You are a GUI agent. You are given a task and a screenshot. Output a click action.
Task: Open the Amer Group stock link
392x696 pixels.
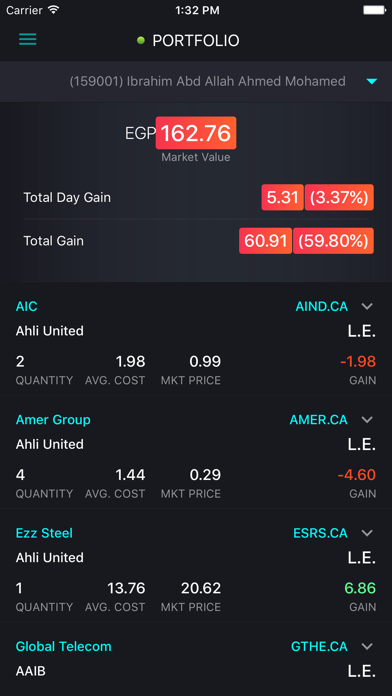[x=53, y=419]
